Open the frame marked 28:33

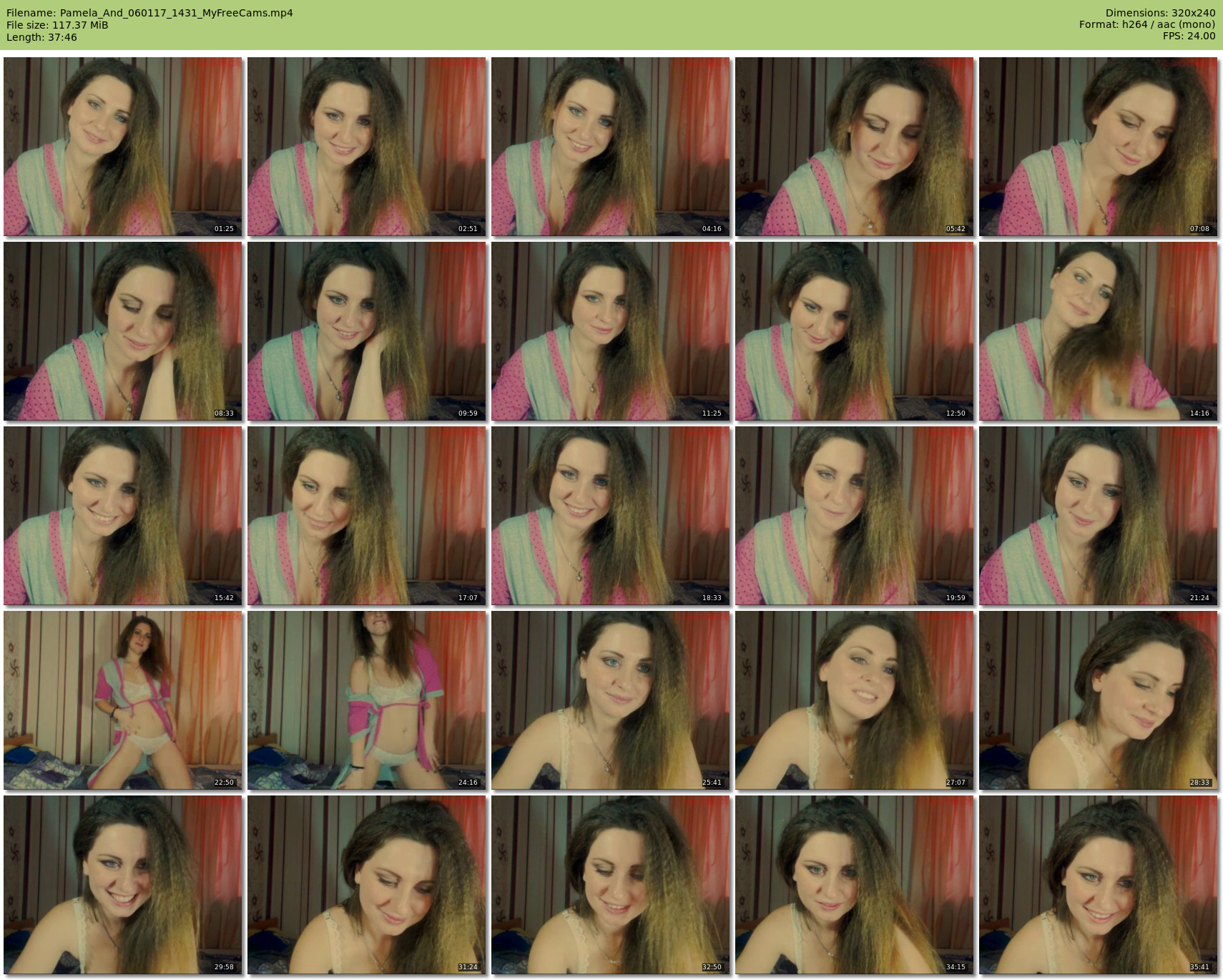[1098, 700]
